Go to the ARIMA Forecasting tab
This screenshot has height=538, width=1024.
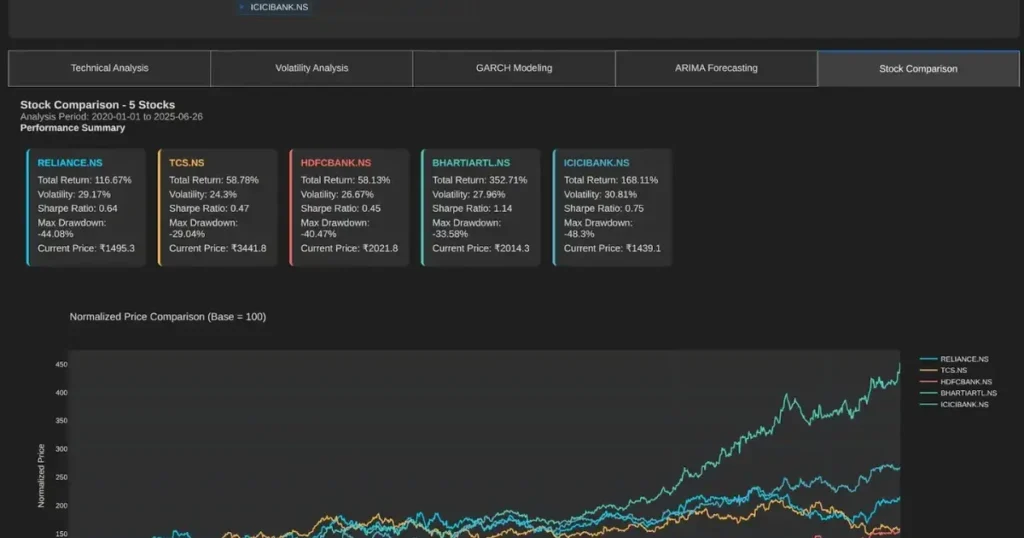(715, 68)
